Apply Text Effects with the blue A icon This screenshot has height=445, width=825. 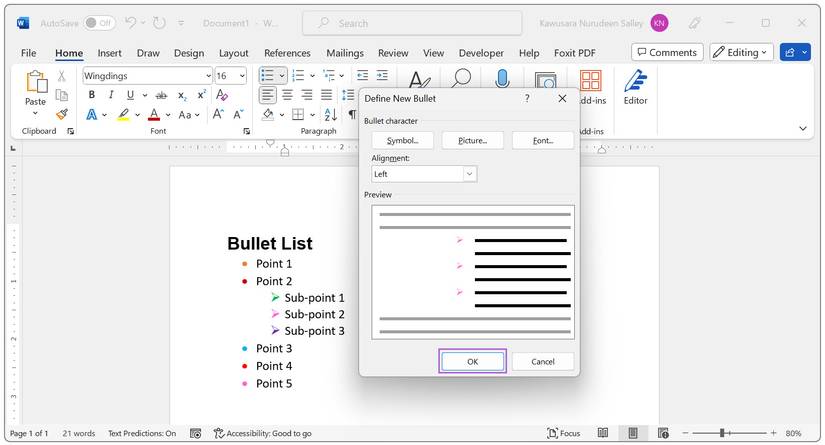[x=92, y=115]
